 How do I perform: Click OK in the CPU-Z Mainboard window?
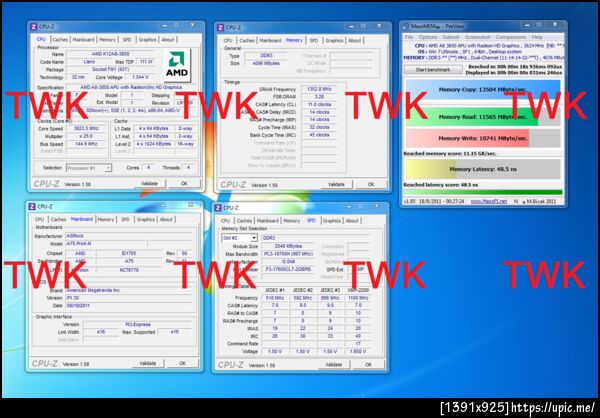click(183, 363)
